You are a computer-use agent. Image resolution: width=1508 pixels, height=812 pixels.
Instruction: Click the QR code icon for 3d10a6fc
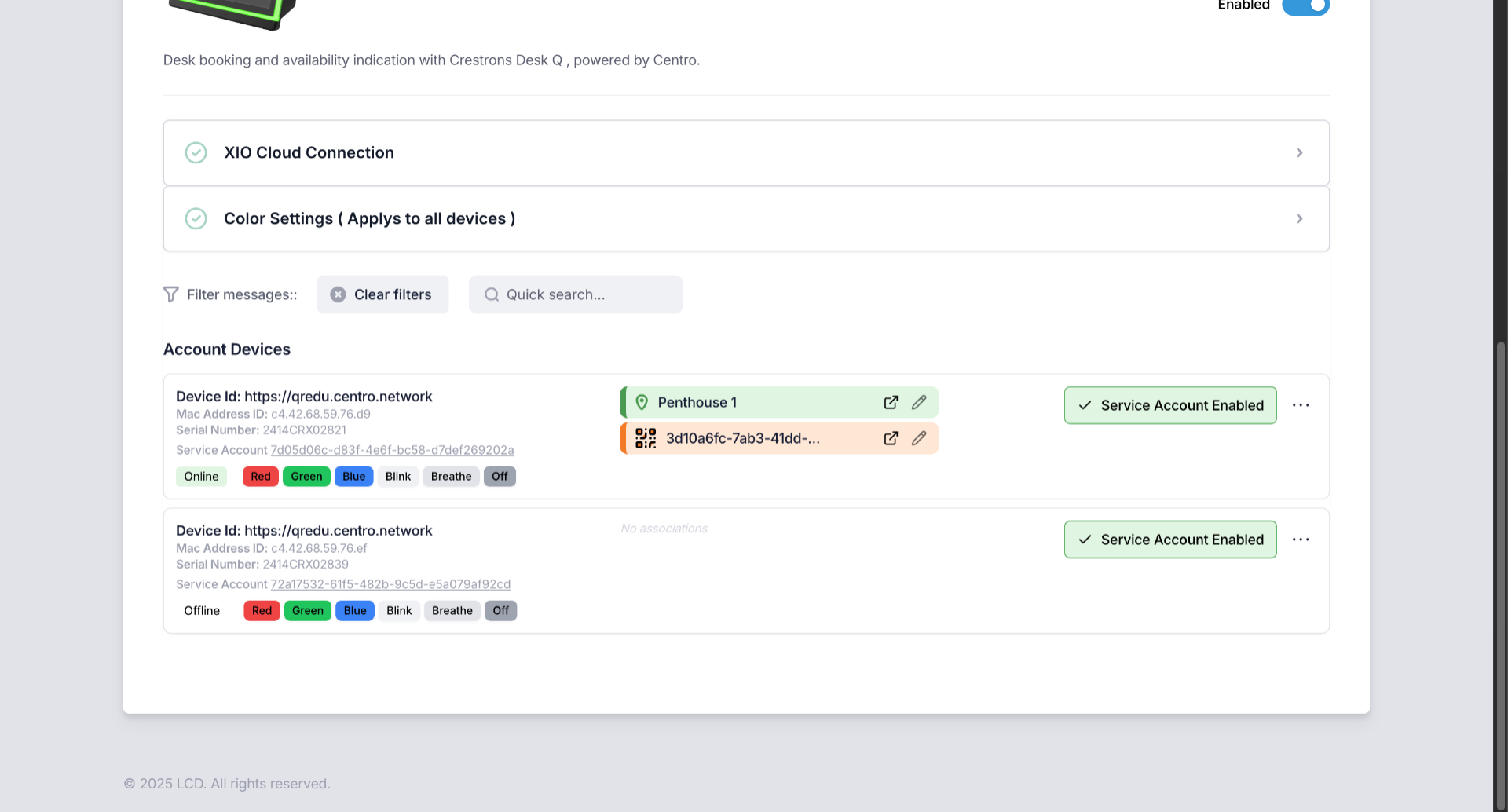click(x=646, y=438)
